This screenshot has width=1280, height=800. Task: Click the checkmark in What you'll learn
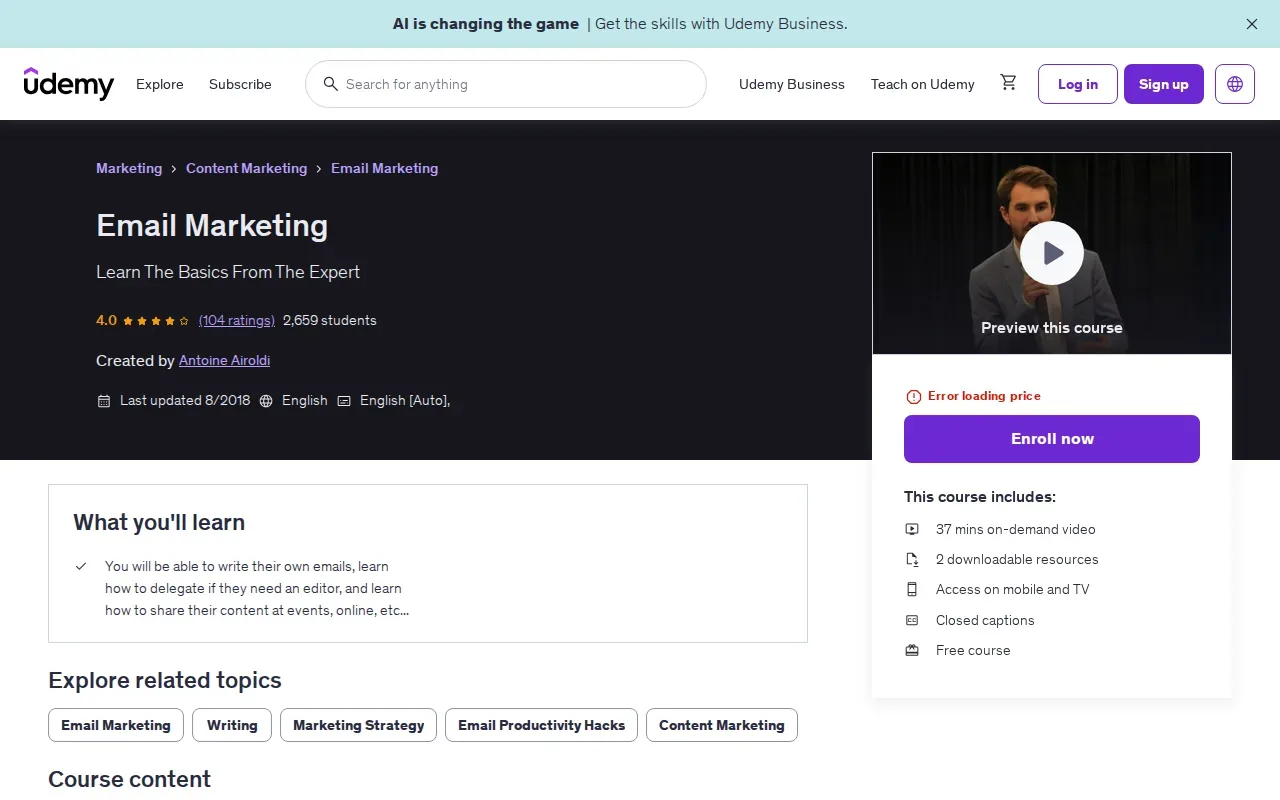81,566
